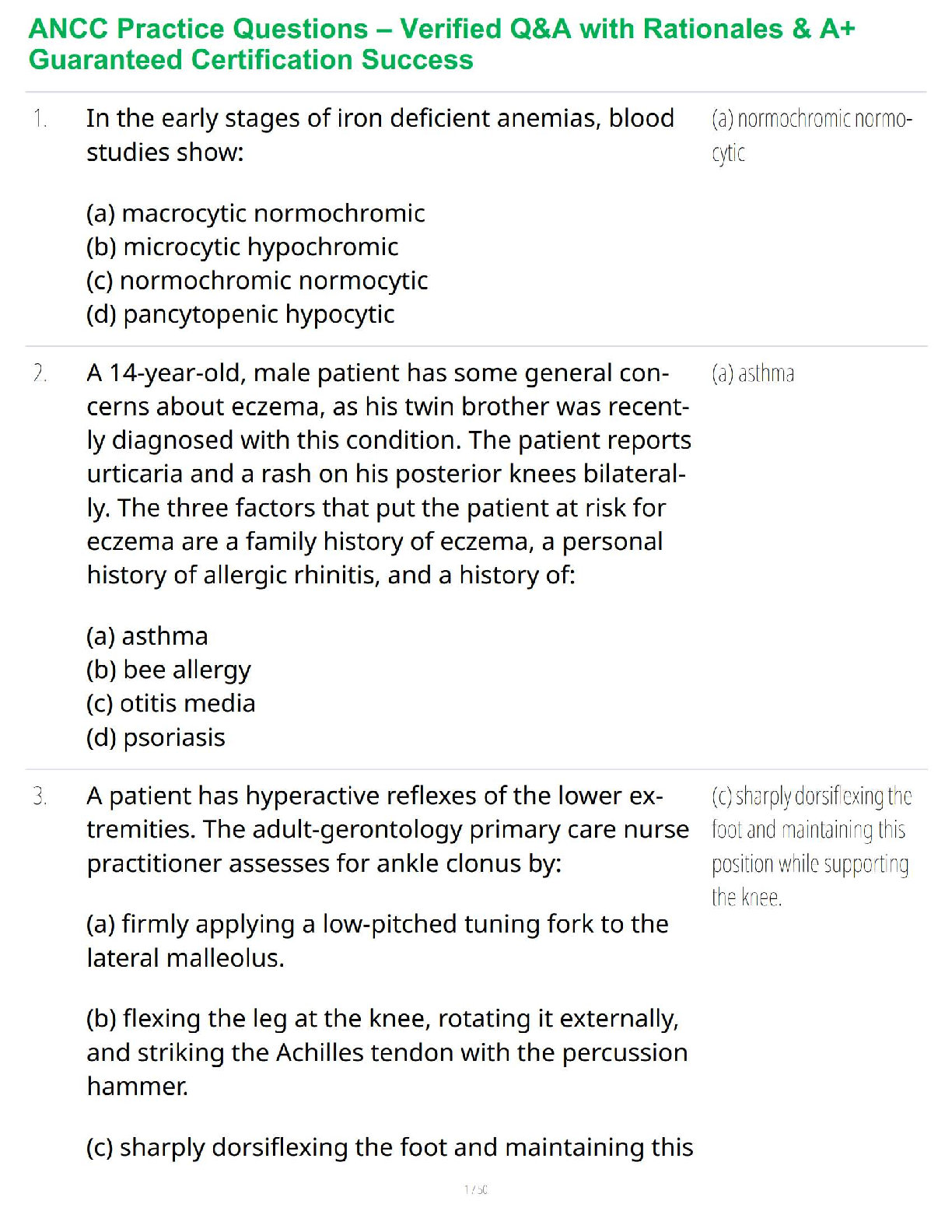Select option (a) macrocytic normochromic
This screenshot has height=1232, width=952.
click(x=255, y=213)
